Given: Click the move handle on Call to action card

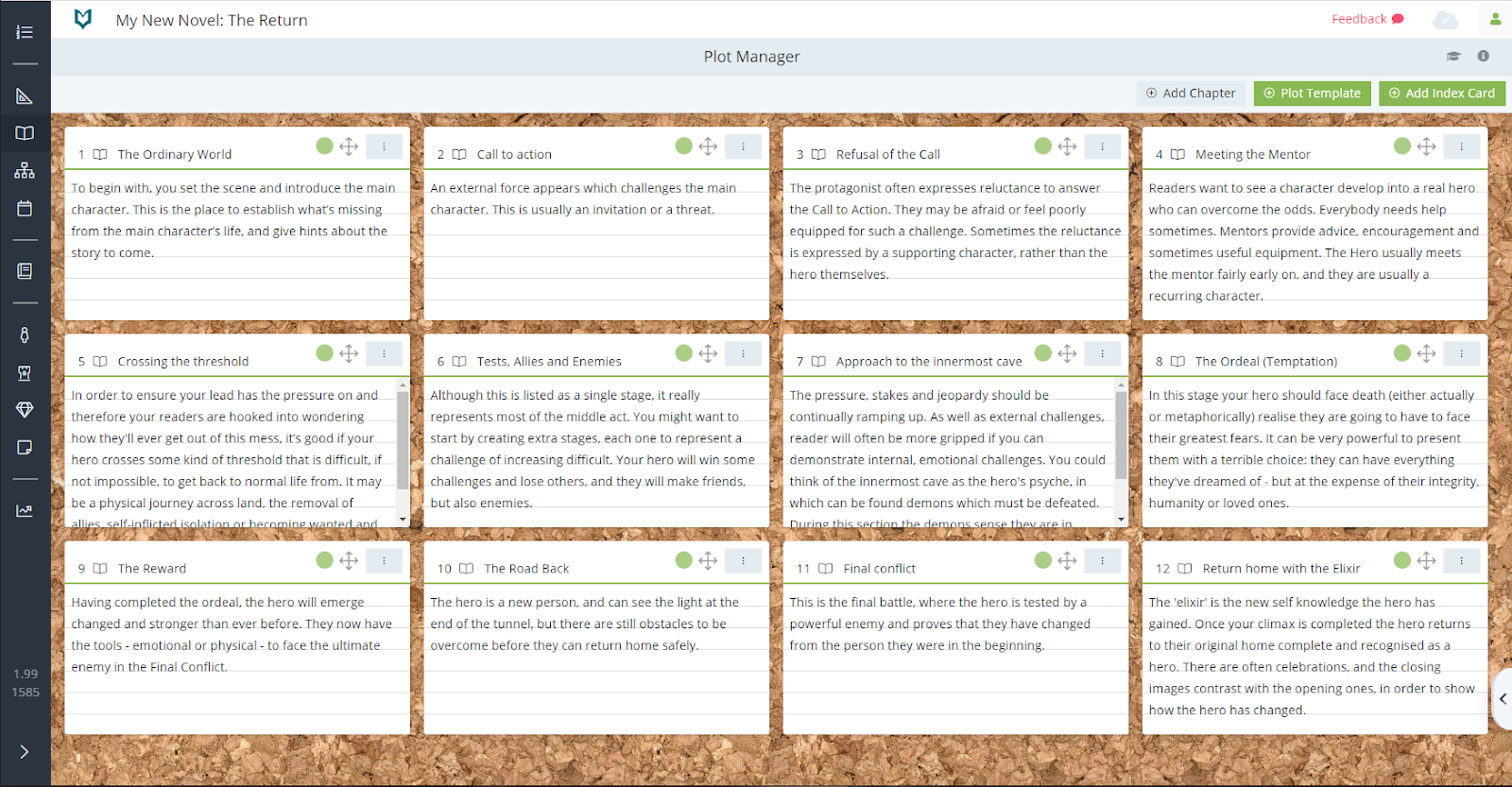Looking at the screenshot, I should (708, 146).
